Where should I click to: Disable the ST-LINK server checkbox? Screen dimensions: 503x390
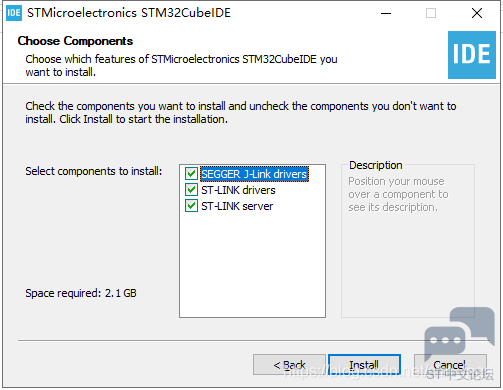click(x=191, y=206)
